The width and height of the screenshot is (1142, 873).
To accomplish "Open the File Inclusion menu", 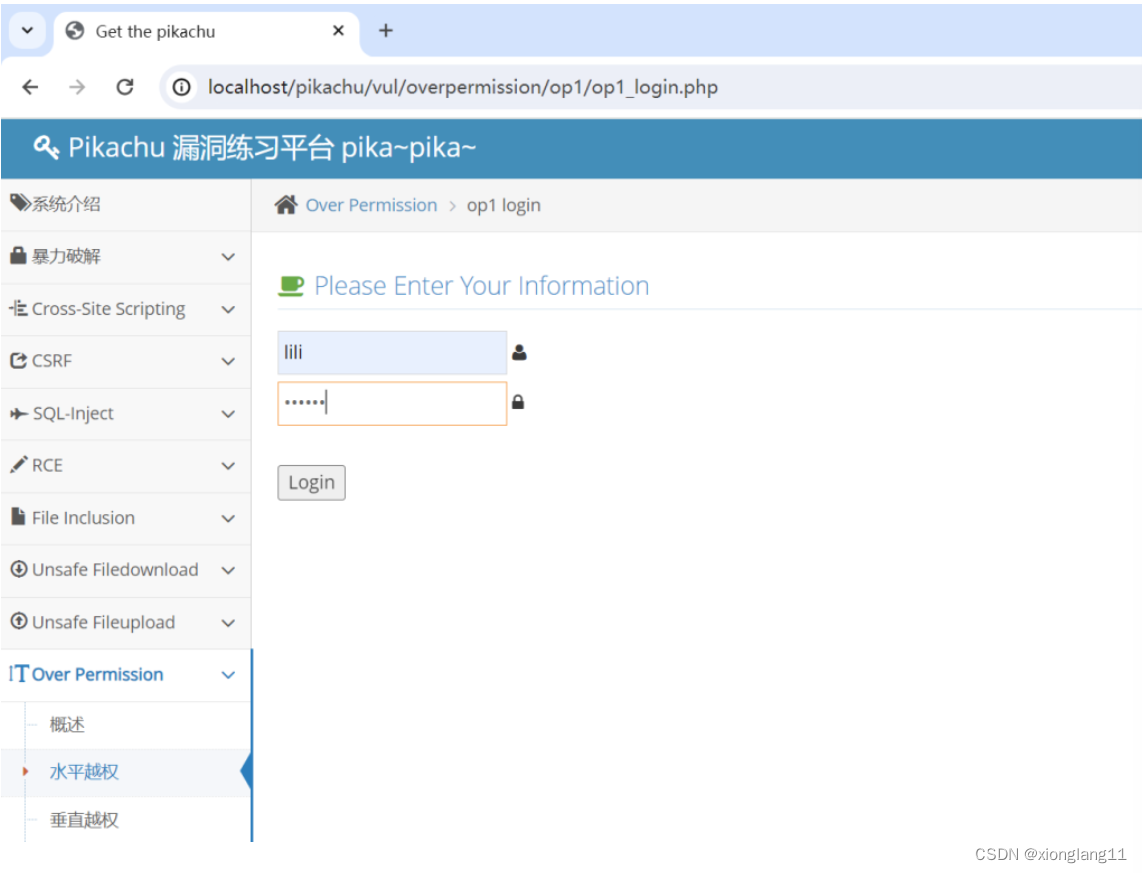I will point(126,518).
